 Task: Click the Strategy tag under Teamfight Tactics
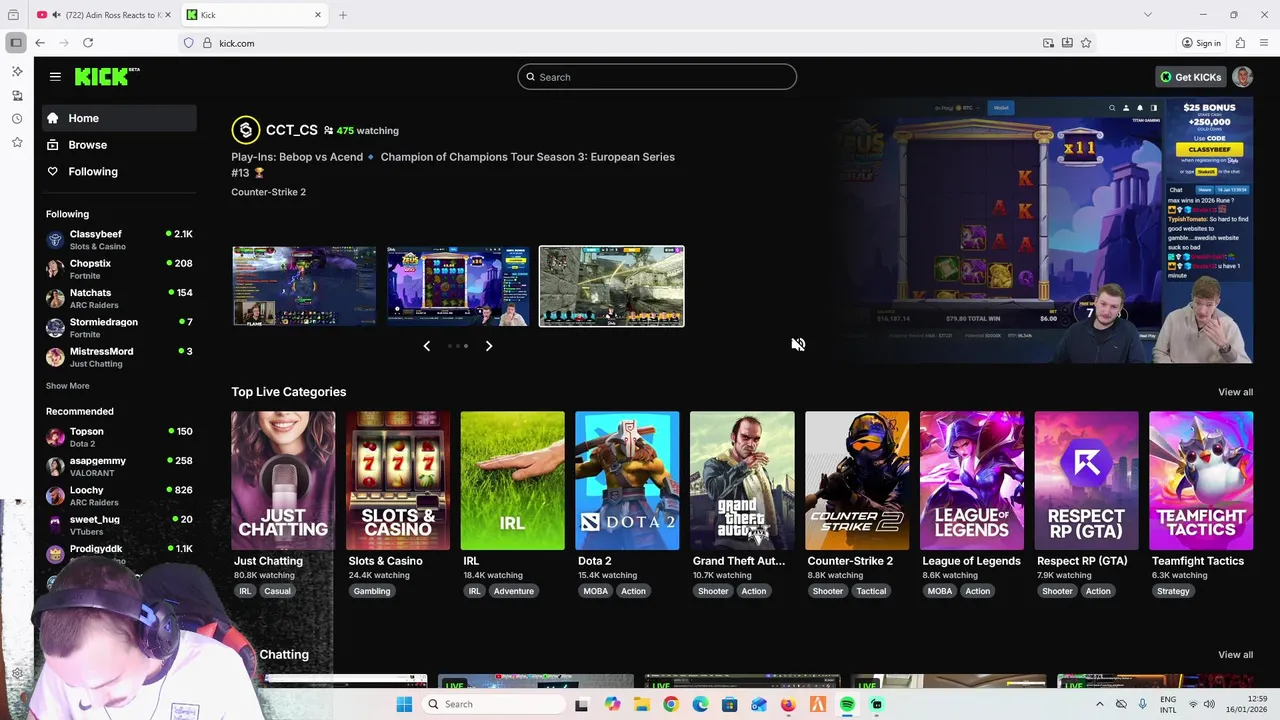coord(1173,591)
